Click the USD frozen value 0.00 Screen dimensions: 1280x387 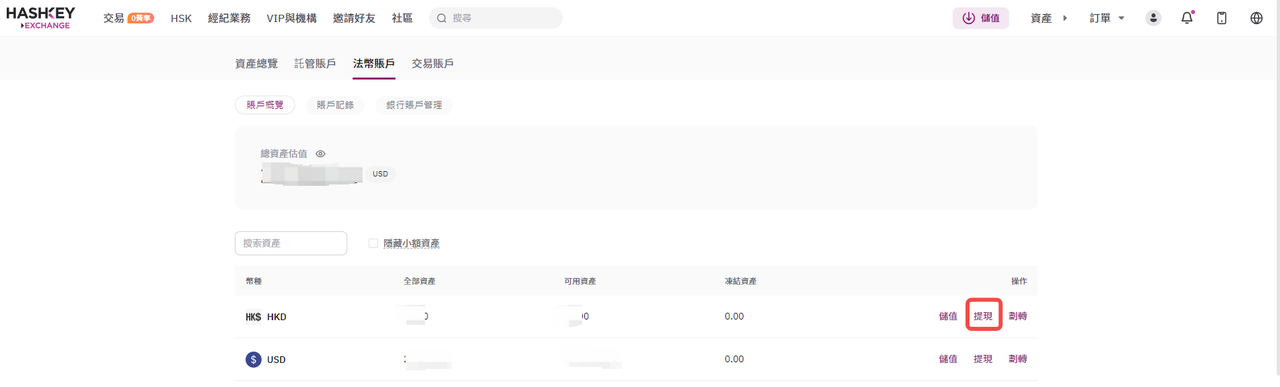point(735,359)
